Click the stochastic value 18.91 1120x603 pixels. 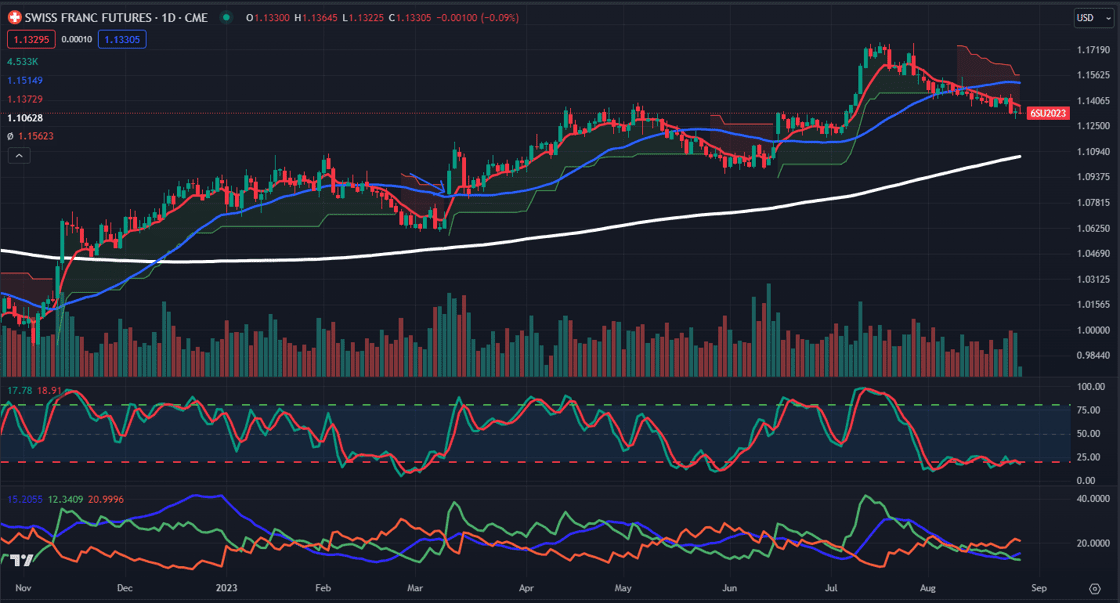tap(49, 390)
